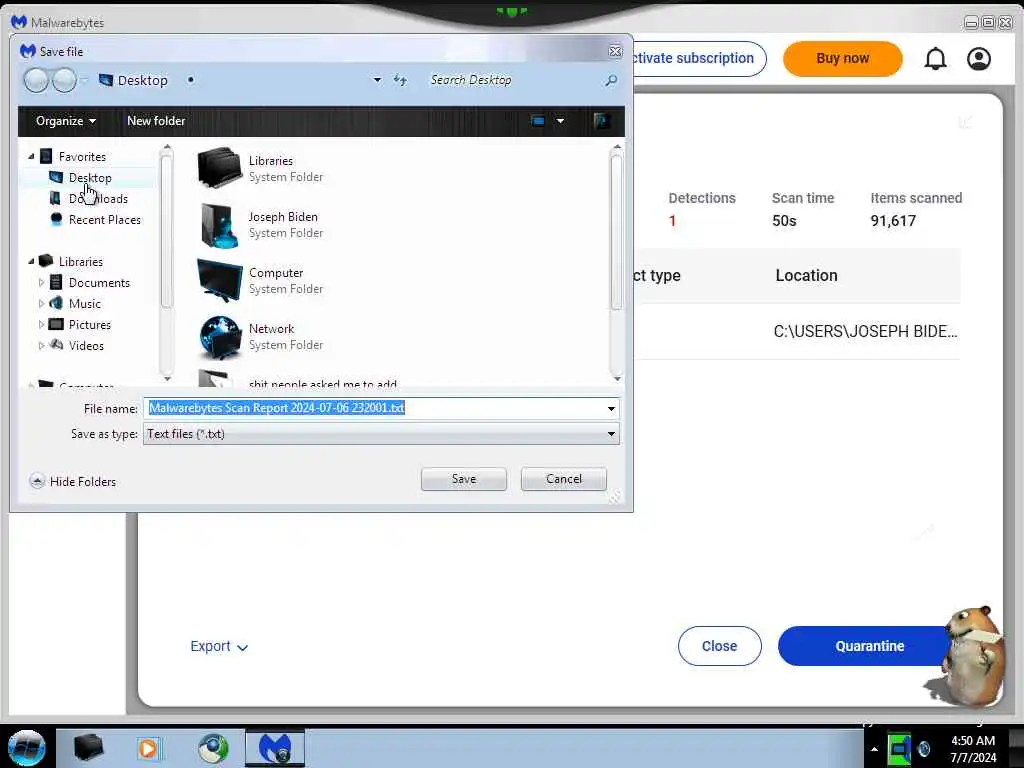This screenshot has height=768, width=1024.
Task: Select the Pictures library
Action: pos(89,325)
